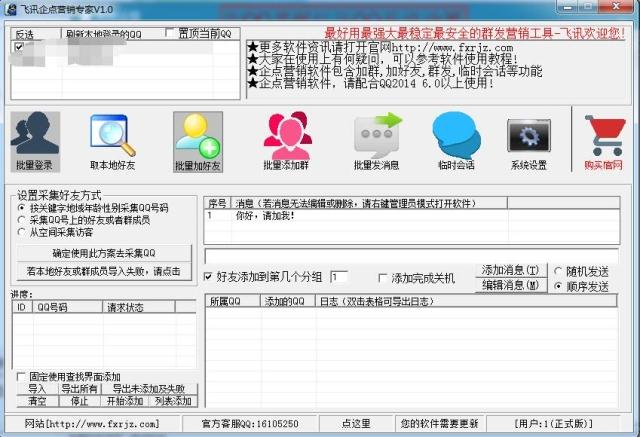This screenshot has height=437, width=640.
Task: Click the 点这里 status bar button
Action: [x=356, y=424]
